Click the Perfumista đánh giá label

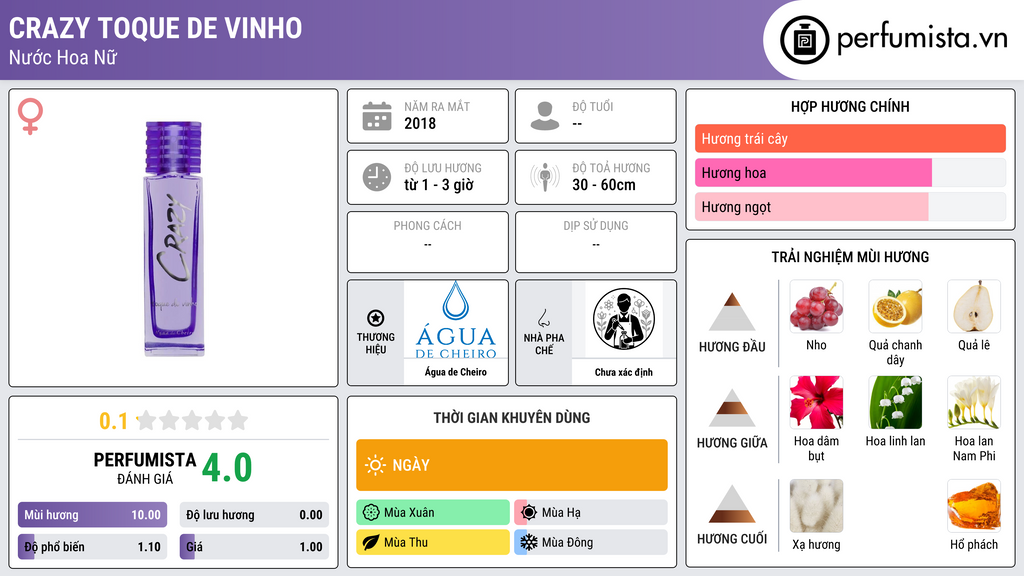coord(145,469)
